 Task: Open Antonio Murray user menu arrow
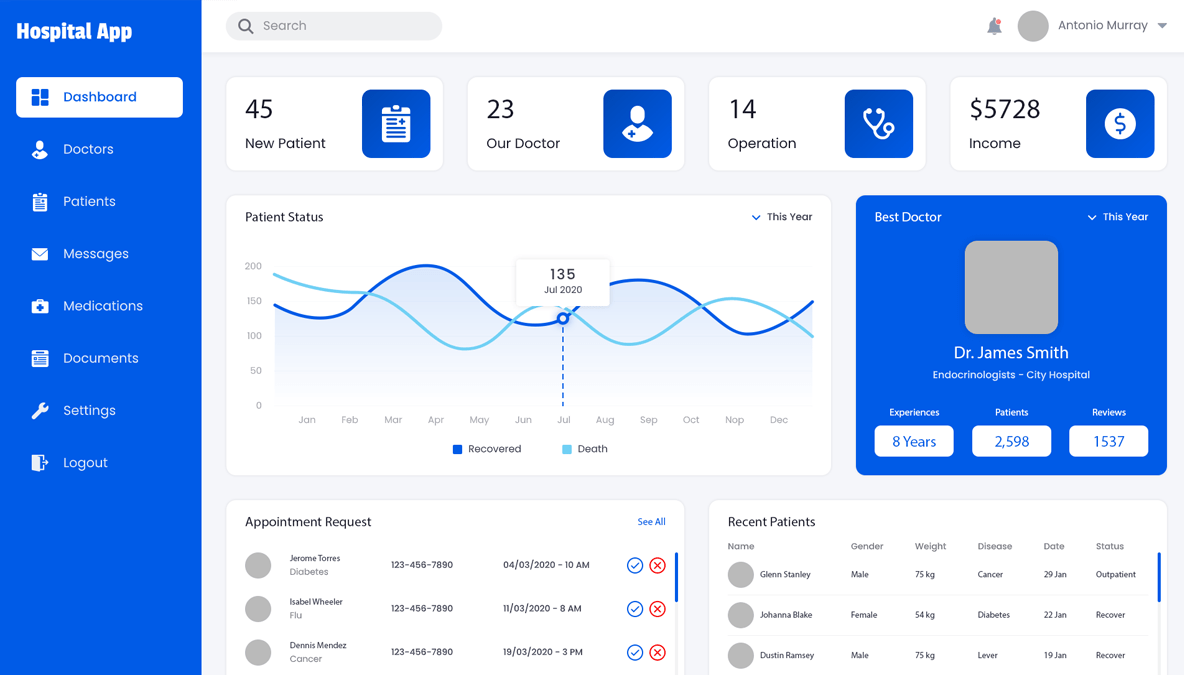[1162, 26]
